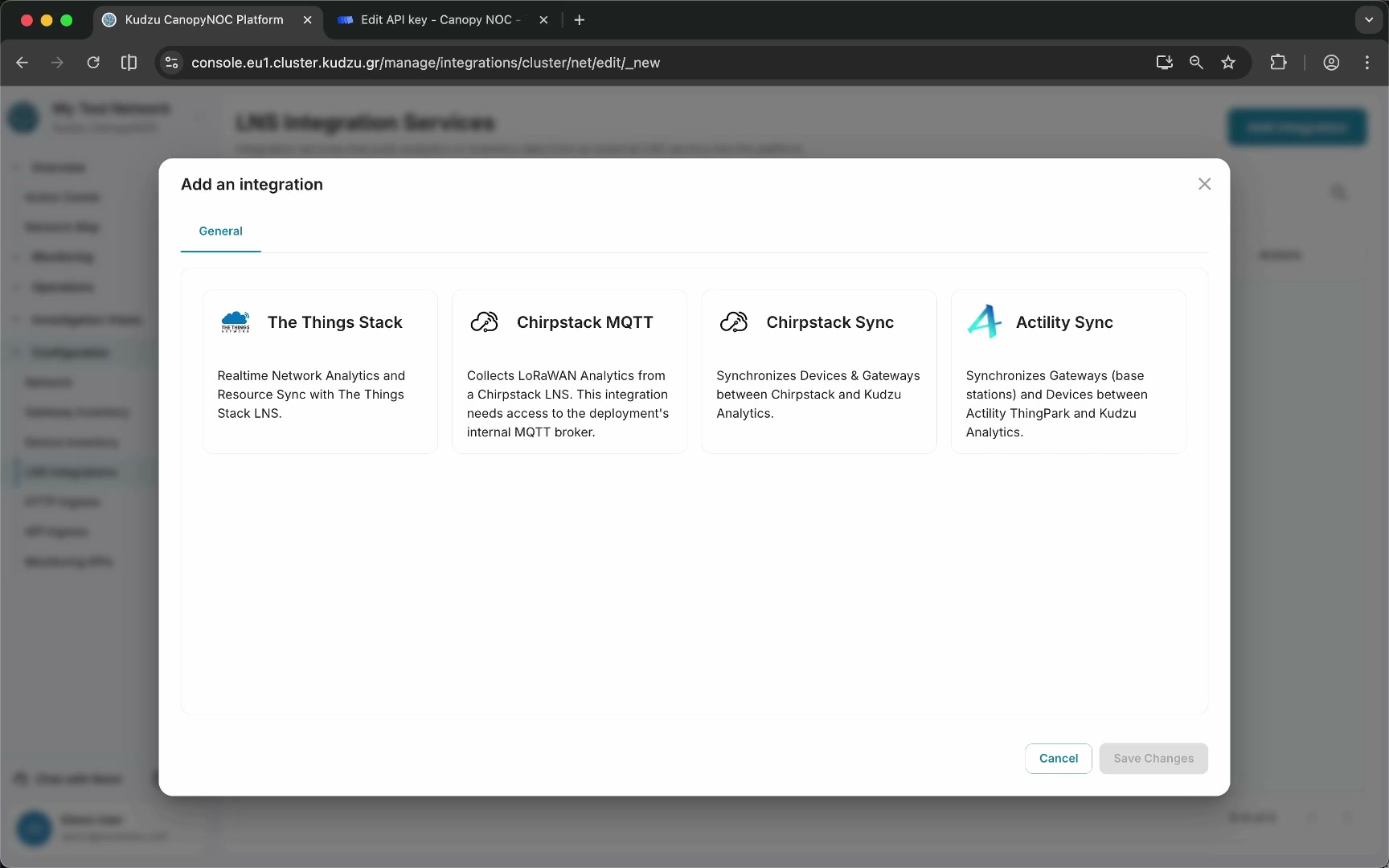
Task: Select The Things Stack integration card
Action: (320, 371)
